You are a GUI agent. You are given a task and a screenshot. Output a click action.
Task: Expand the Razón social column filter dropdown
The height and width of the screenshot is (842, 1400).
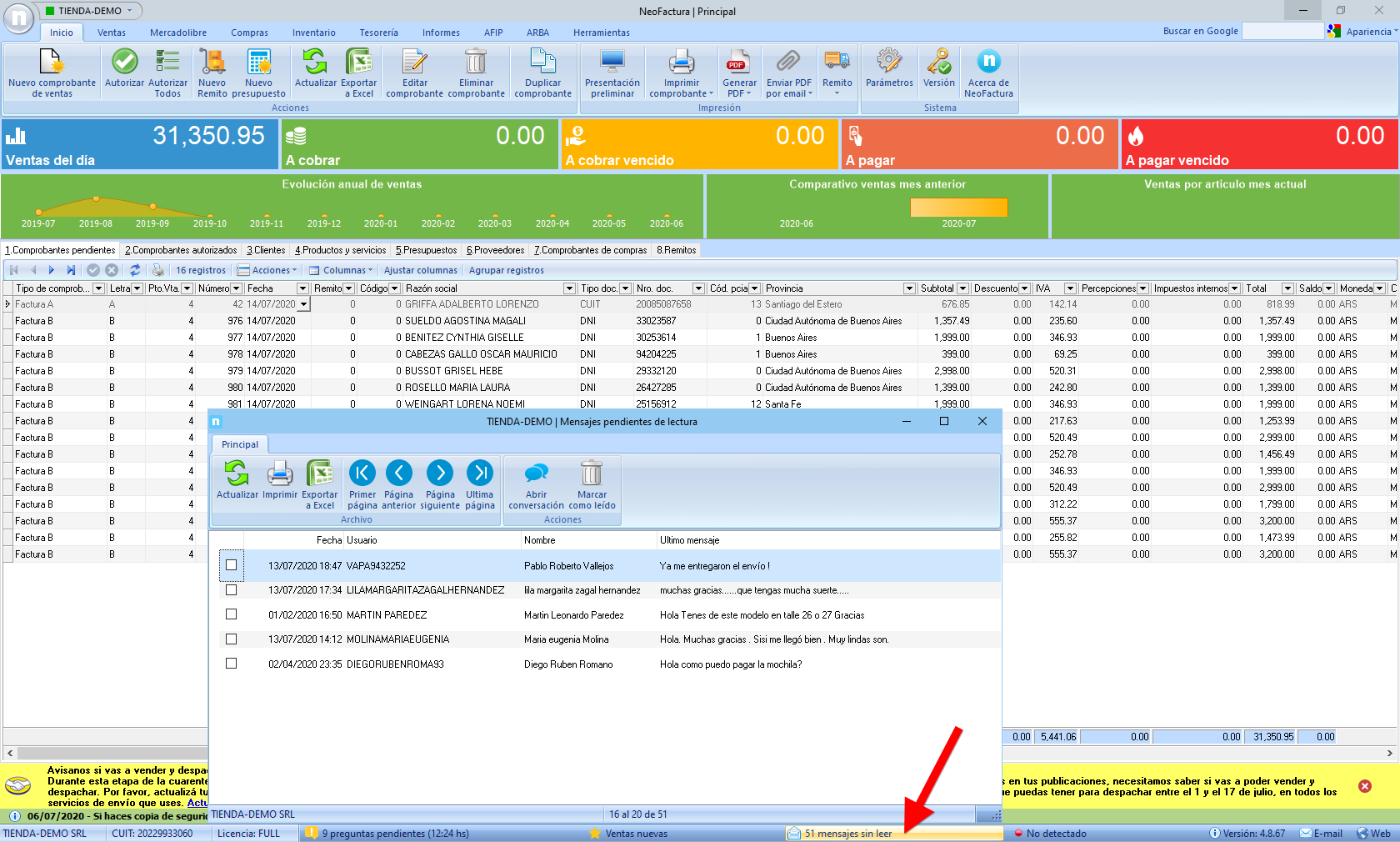coord(569,288)
